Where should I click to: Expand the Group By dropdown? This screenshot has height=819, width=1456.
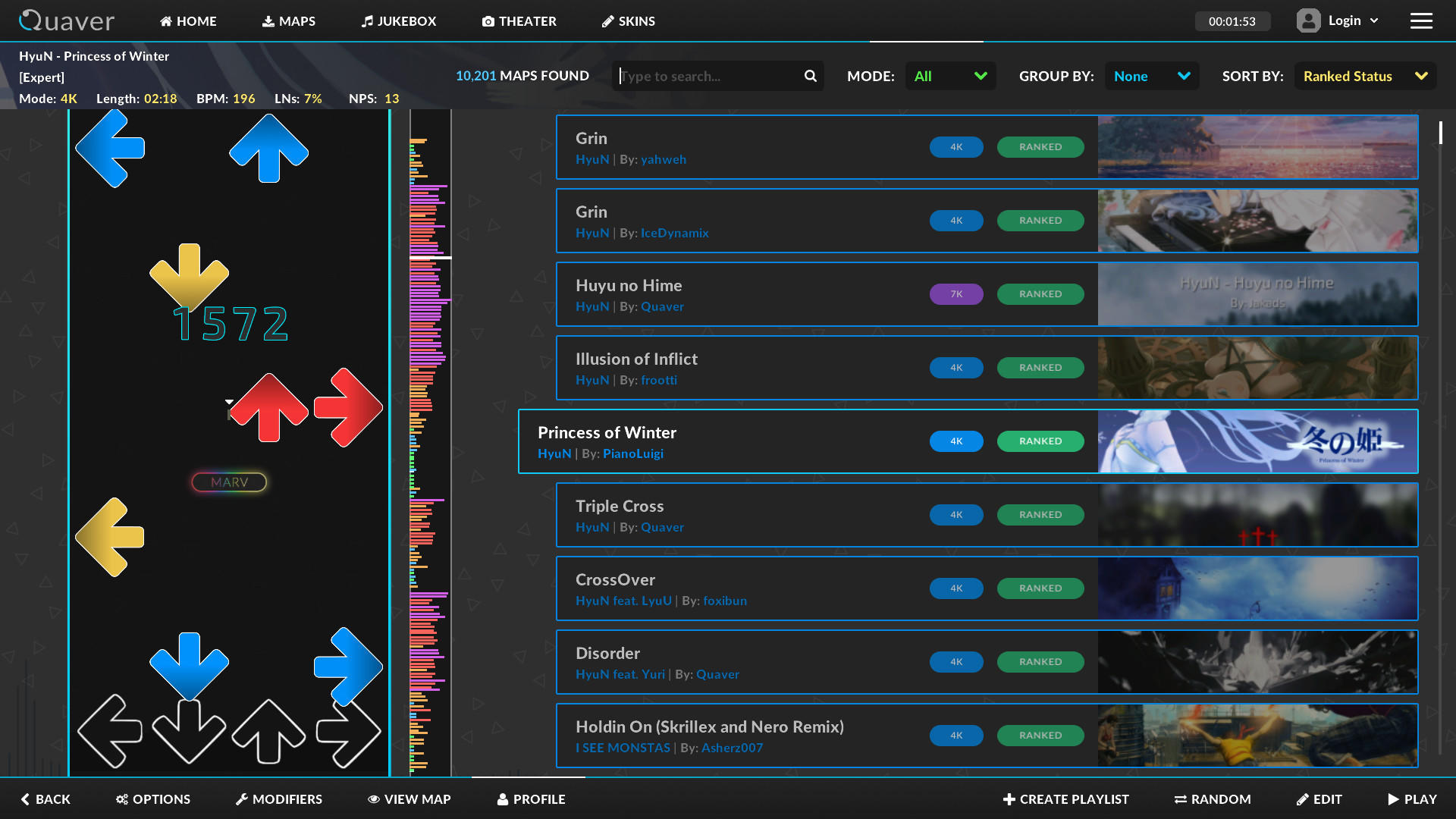click(1151, 76)
